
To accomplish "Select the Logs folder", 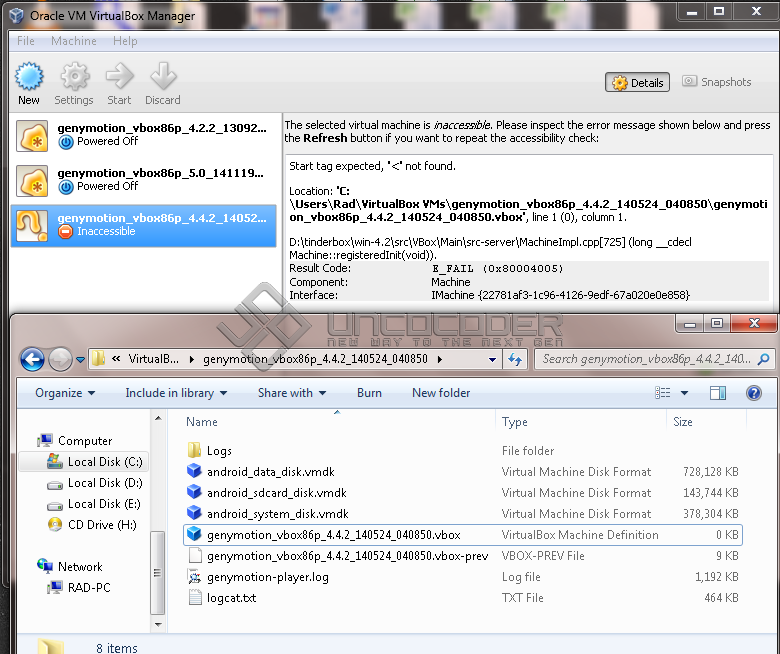I will coord(219,451).
